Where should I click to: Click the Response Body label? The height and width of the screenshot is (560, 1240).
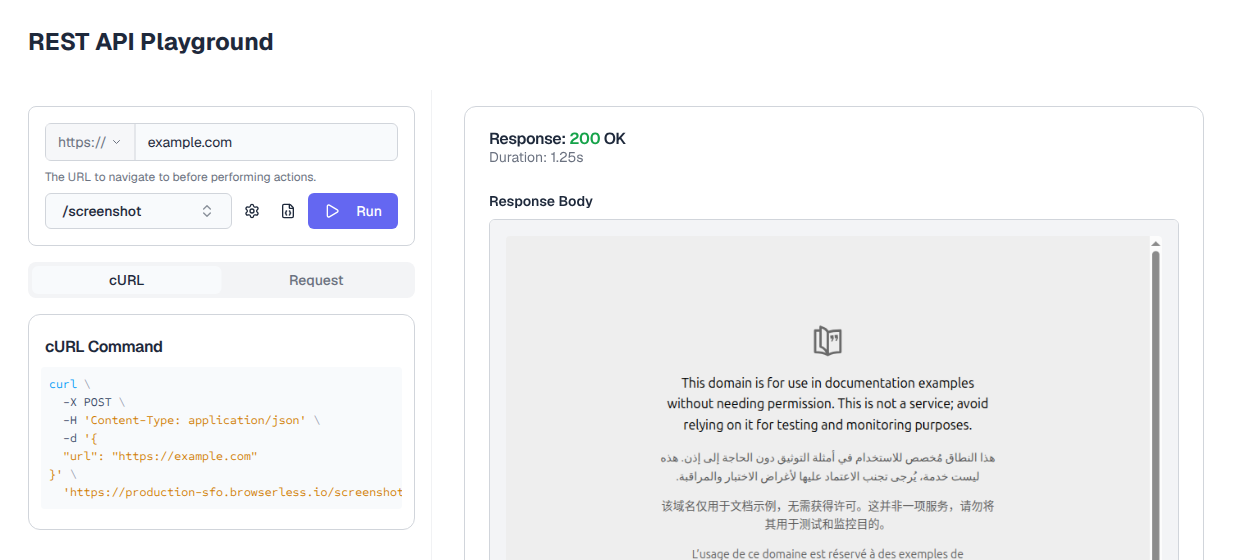541,201
